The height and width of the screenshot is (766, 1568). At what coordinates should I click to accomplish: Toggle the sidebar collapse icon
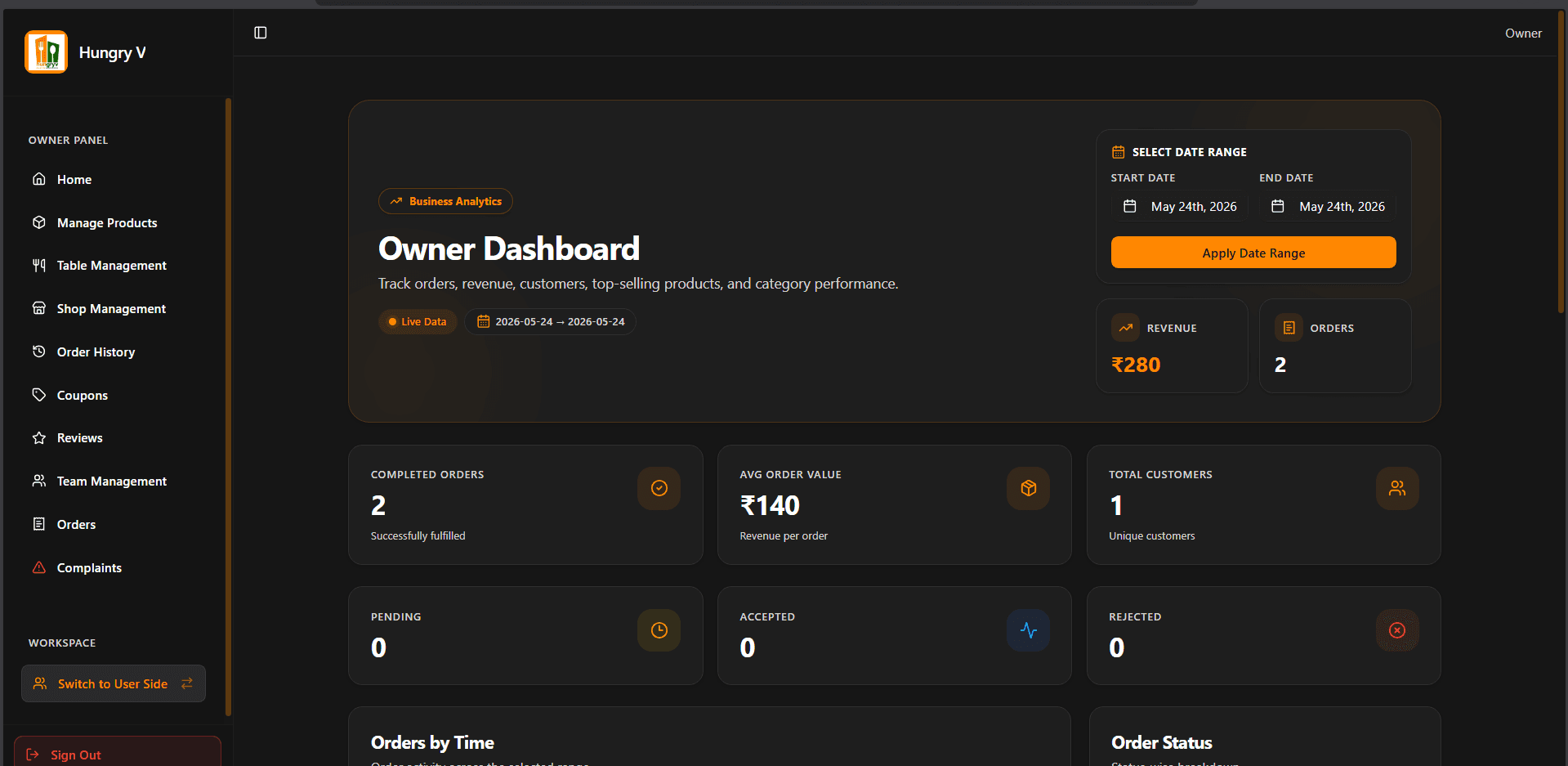pos(261,33)
